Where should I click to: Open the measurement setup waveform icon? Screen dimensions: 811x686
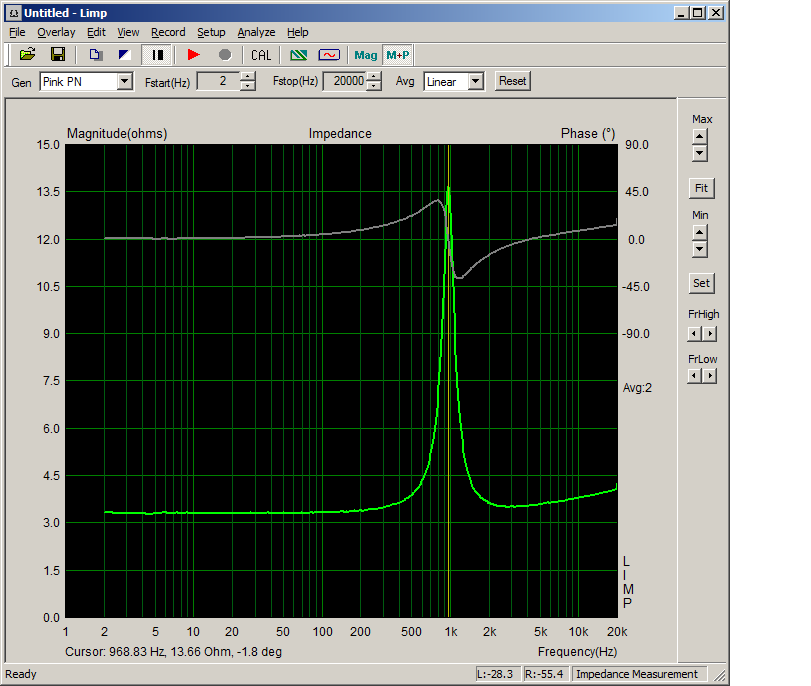(329, 55)
